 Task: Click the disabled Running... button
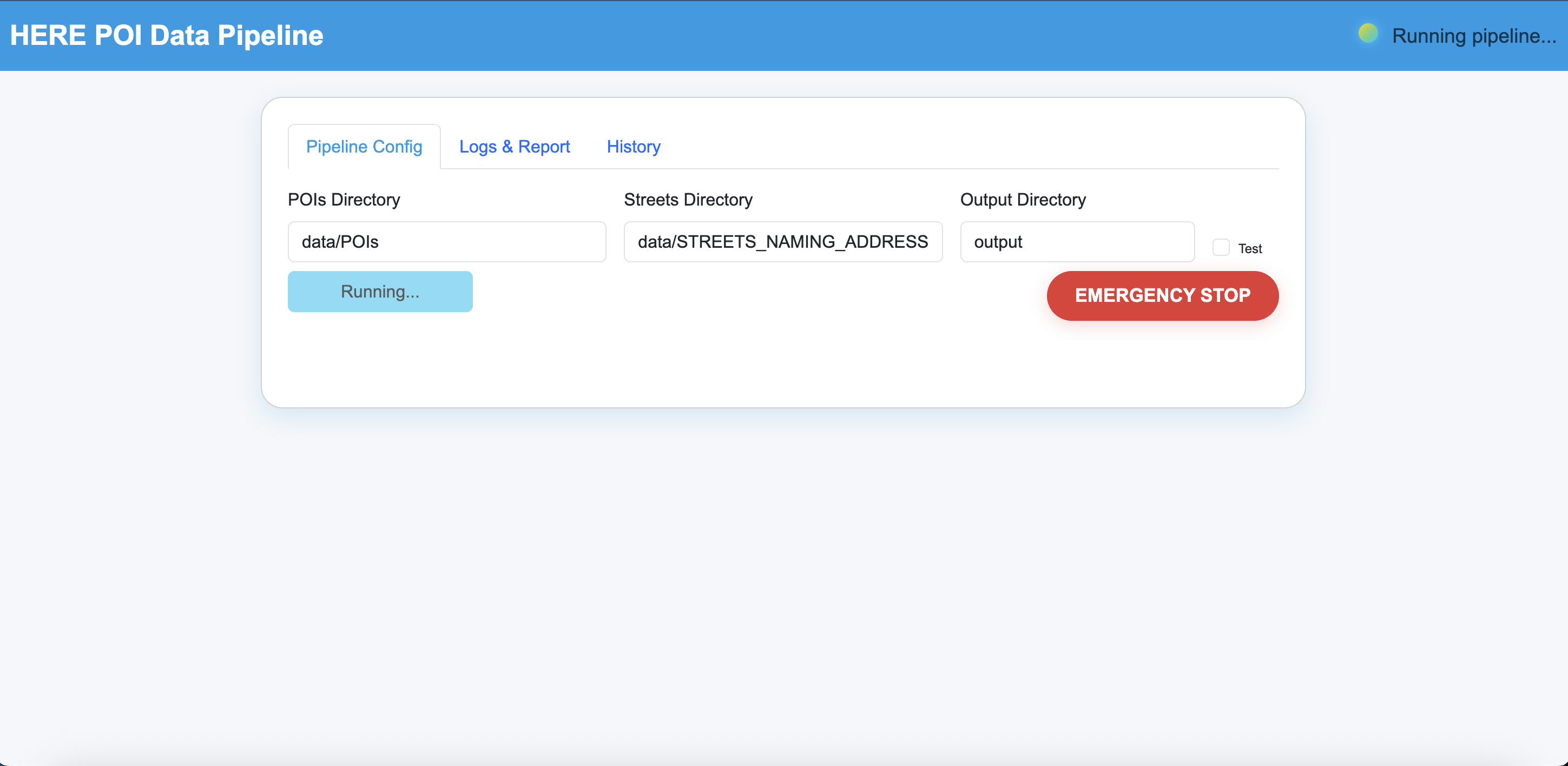(x=380, y=292)
